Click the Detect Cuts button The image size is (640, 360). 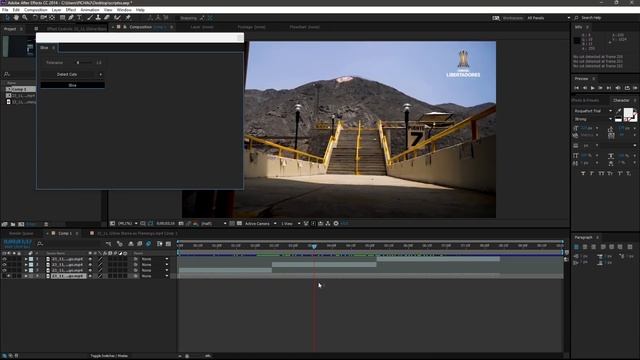[67, 74]
